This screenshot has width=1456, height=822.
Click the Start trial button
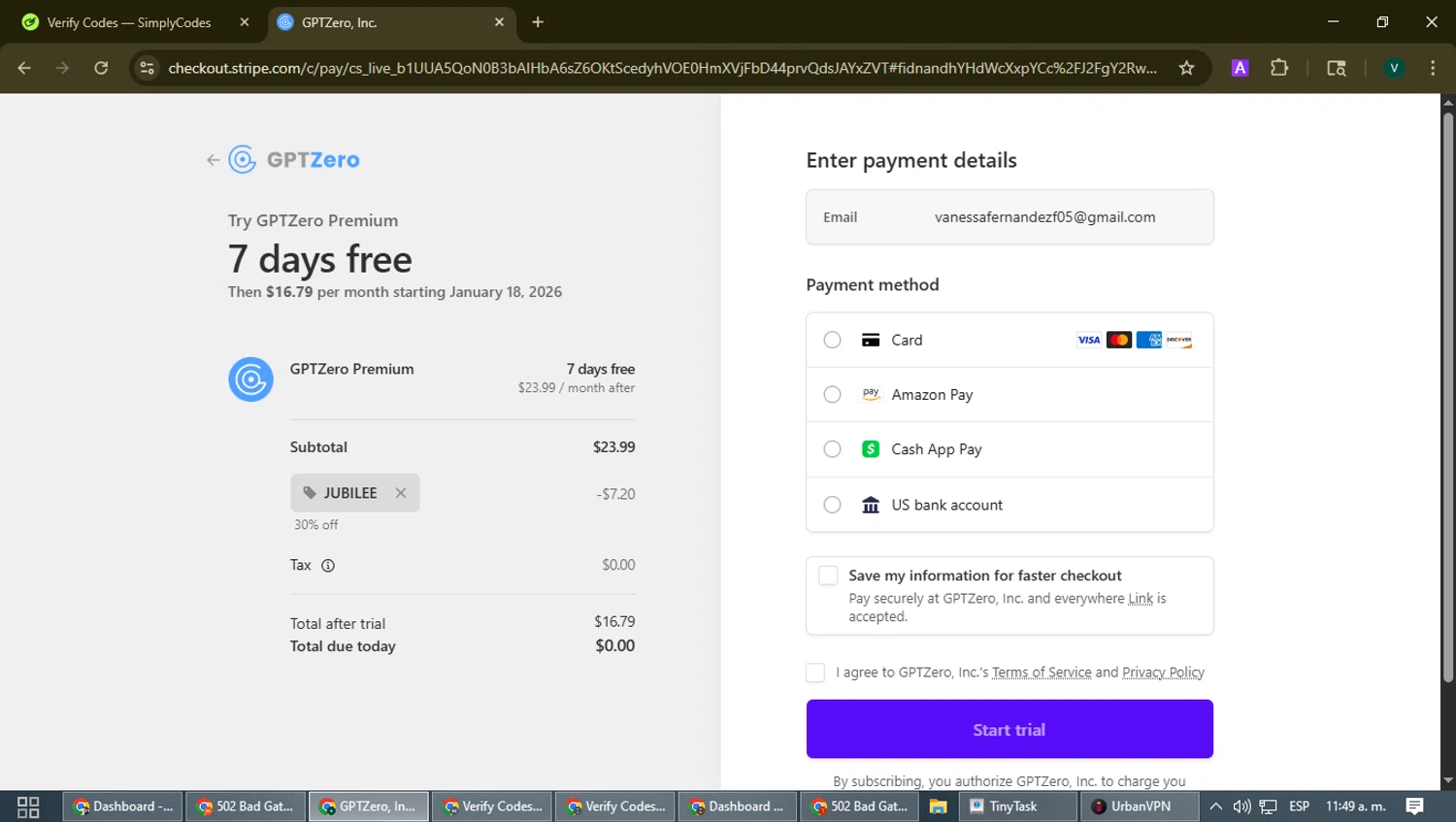pyautogui.click(x=1009, y=729)
